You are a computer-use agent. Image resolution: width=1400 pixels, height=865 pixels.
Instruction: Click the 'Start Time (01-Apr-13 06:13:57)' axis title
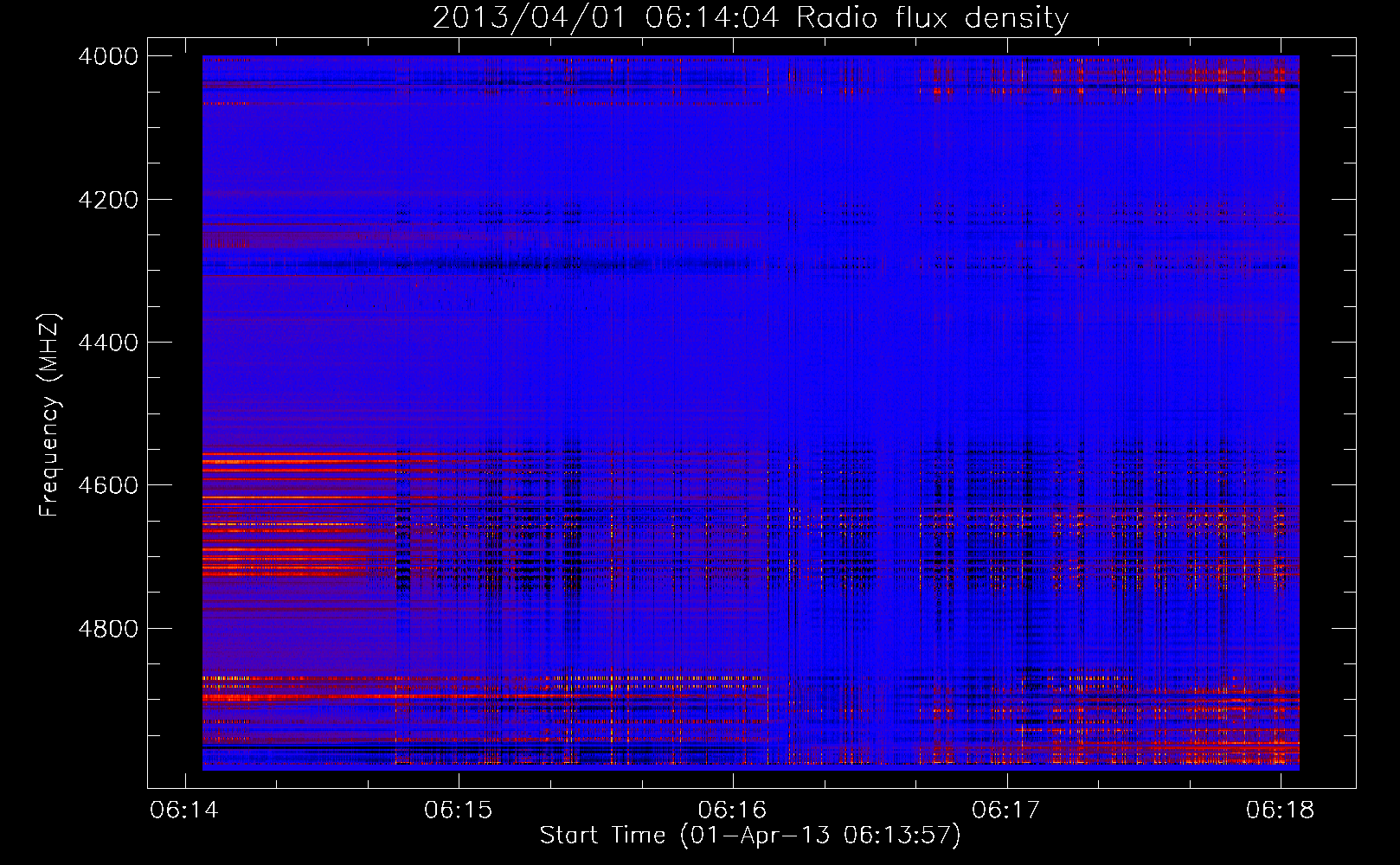[x=750, y=836]
